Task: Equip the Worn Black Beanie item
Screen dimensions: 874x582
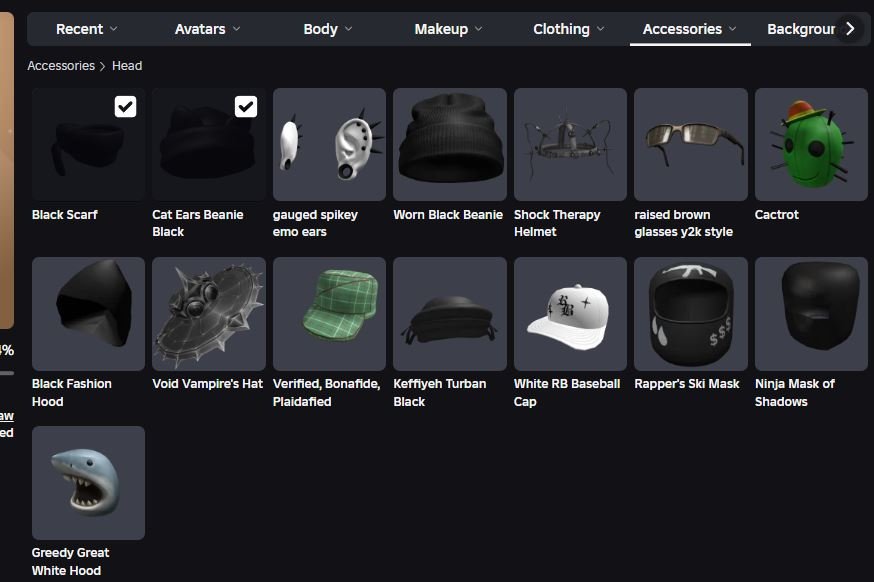Action: click(x=450, y=144)
